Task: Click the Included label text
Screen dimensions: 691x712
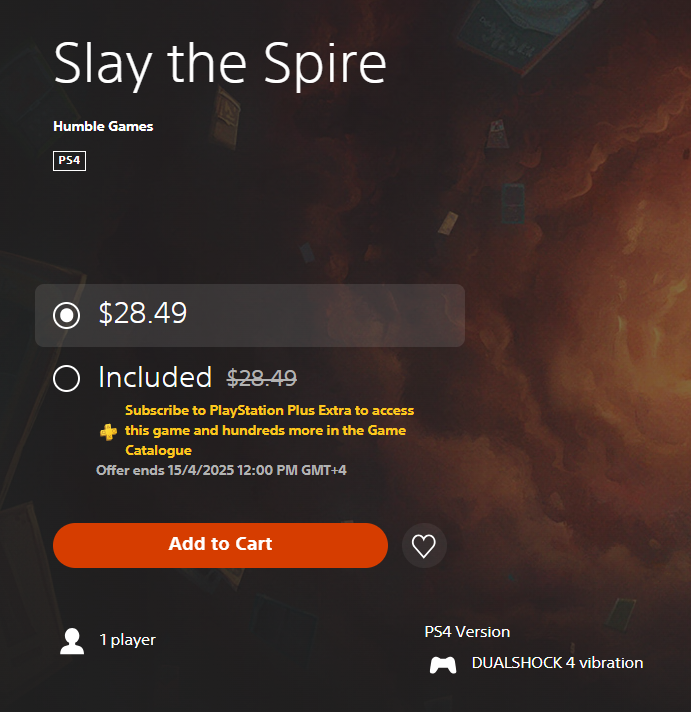Action: click(155, 377)
